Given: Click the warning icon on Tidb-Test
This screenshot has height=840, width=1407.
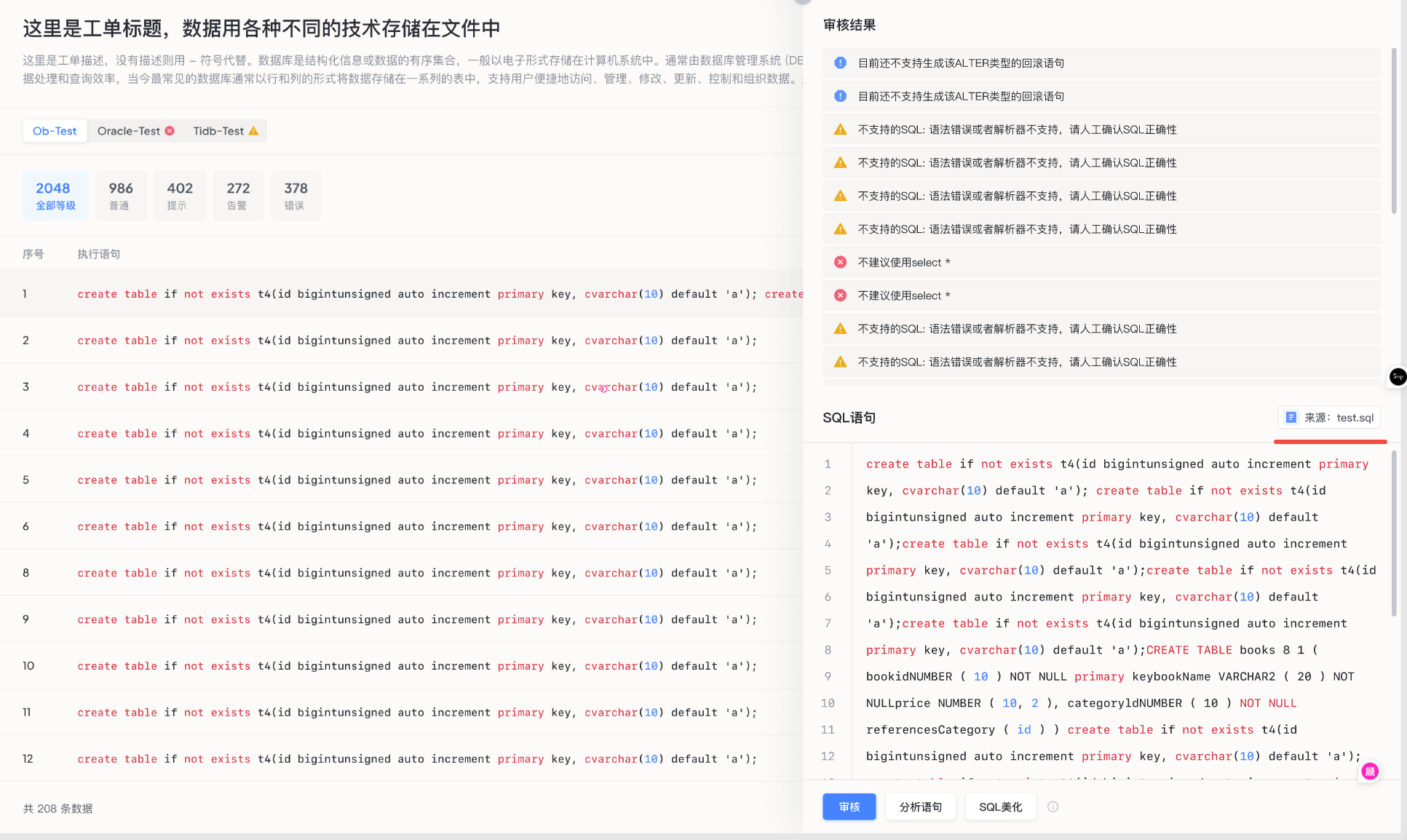Looking at the screenshot, I should tap(253, 131).
